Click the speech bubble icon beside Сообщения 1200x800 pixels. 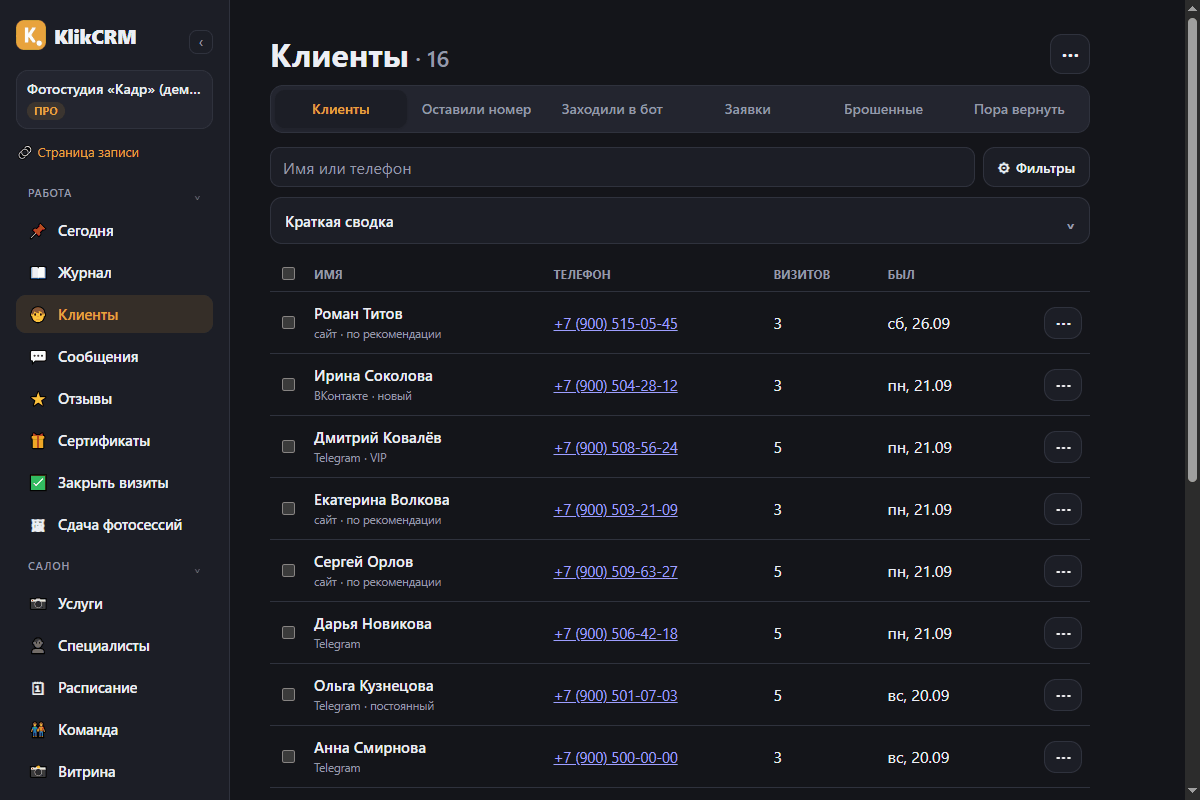(38, 357)
